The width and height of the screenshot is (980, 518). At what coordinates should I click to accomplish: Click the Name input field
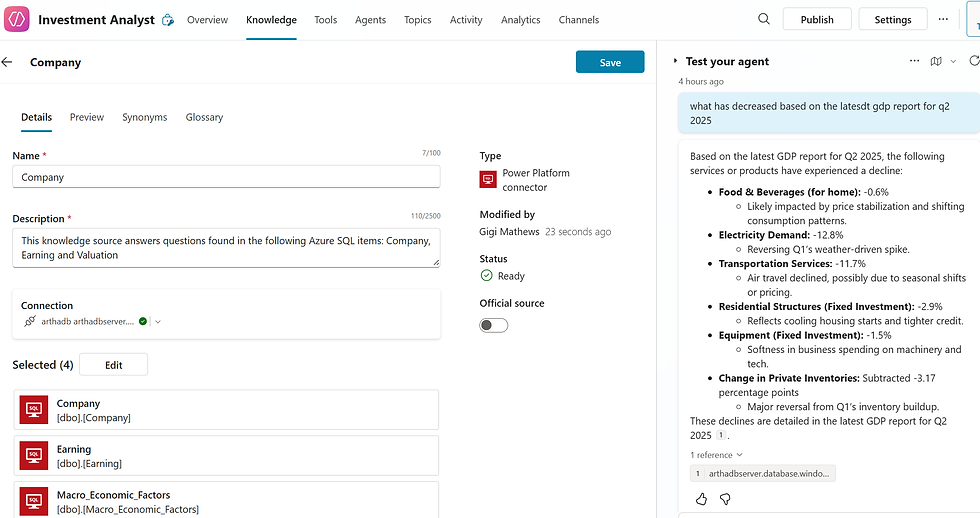[x=226, y=177]
